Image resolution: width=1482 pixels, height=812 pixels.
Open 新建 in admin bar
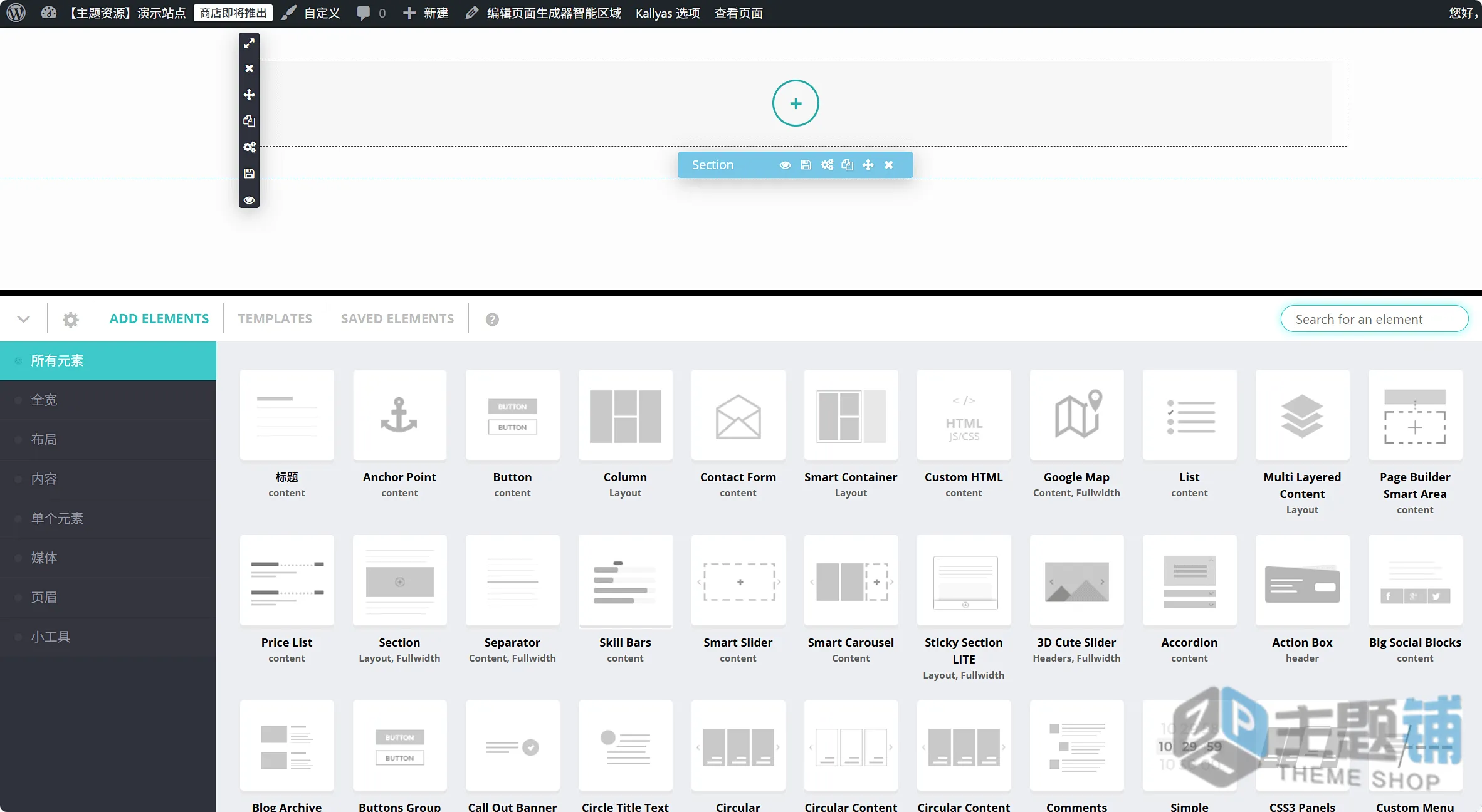(426, 13)
